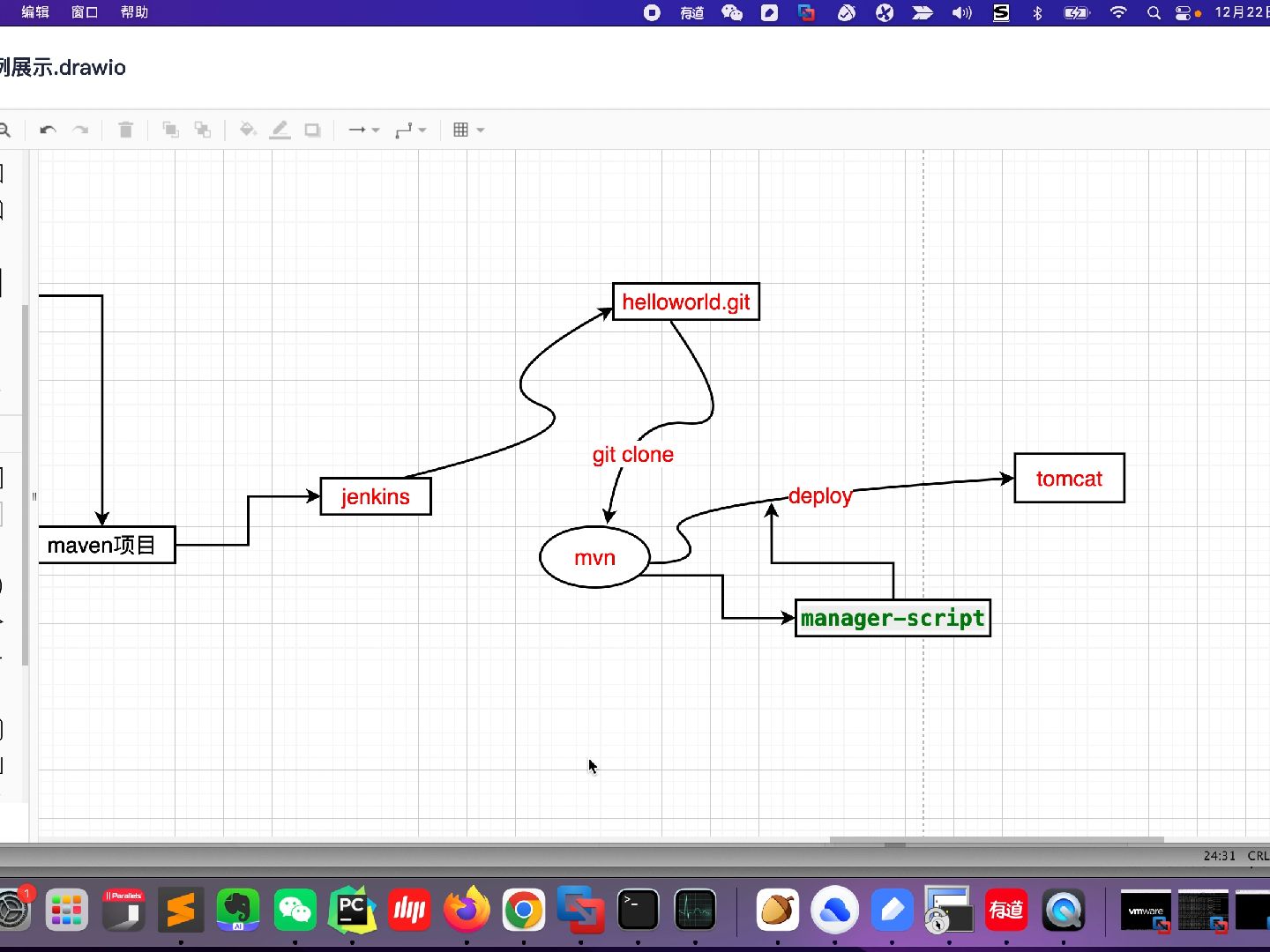The image size is (1270, 952).
Task: Click the 24:31 cursor position status
Action: (x=1220, y=856)
